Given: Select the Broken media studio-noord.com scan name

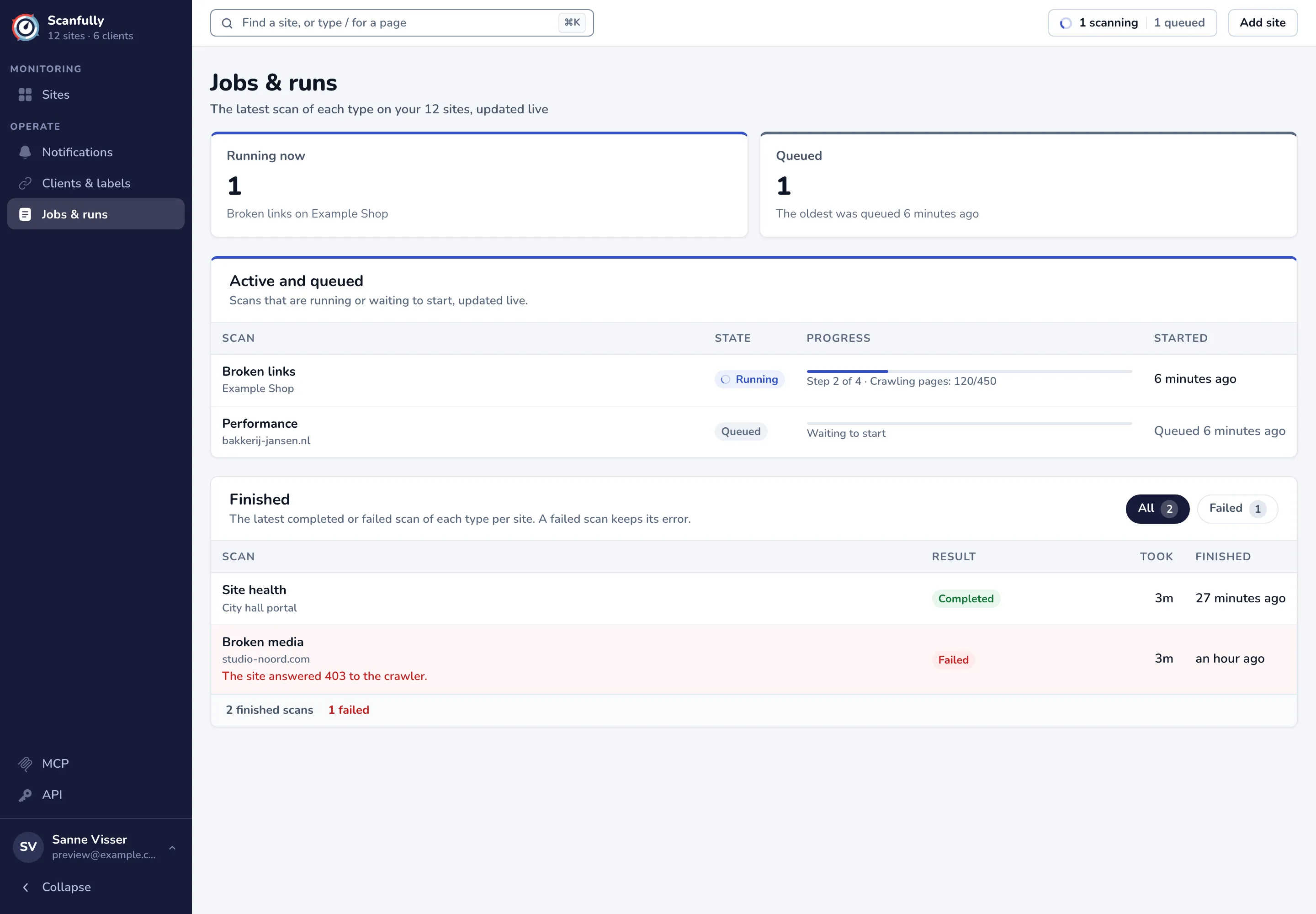Looking at the screenshot, I should tap(263, 642).
